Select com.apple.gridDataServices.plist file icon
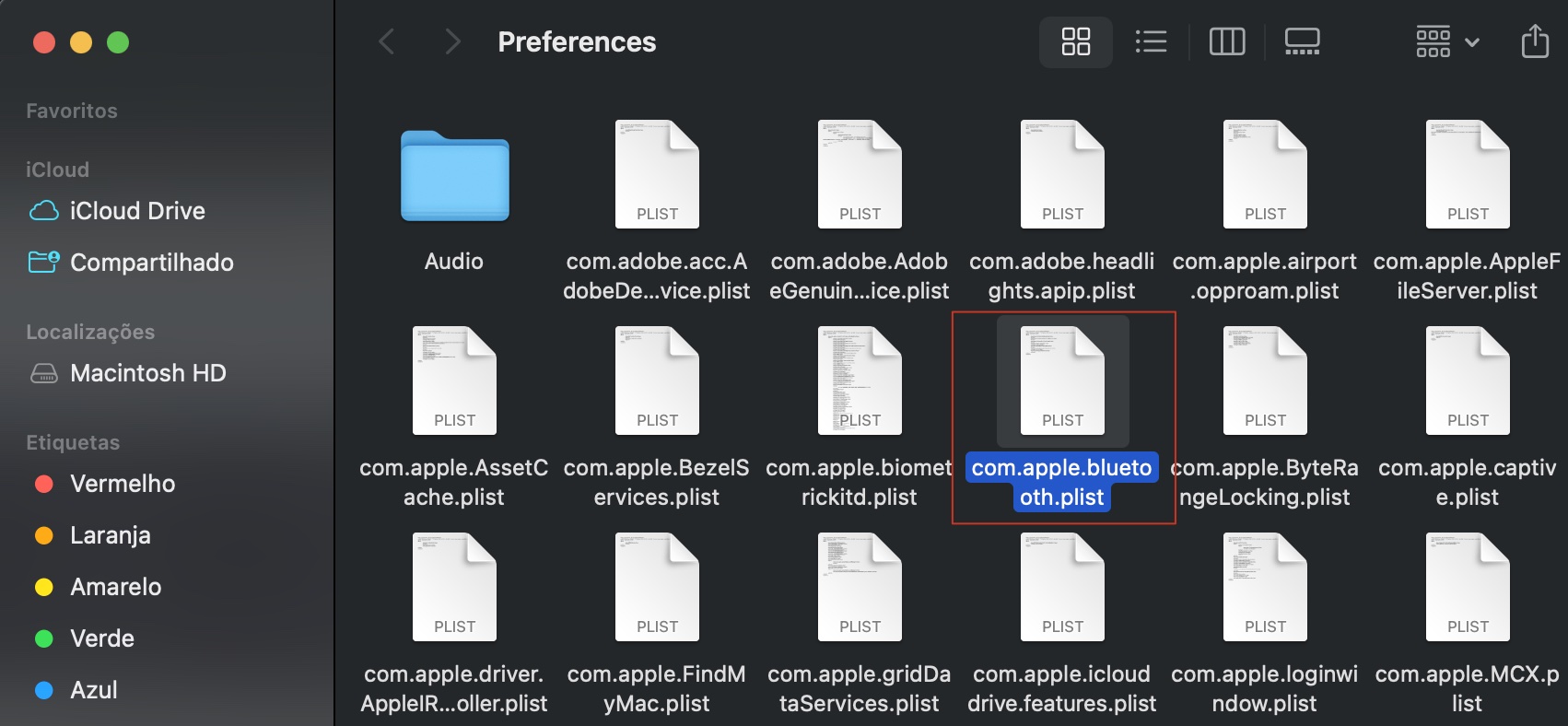Screen dimensions: 1568x726 tap(860, 587)
